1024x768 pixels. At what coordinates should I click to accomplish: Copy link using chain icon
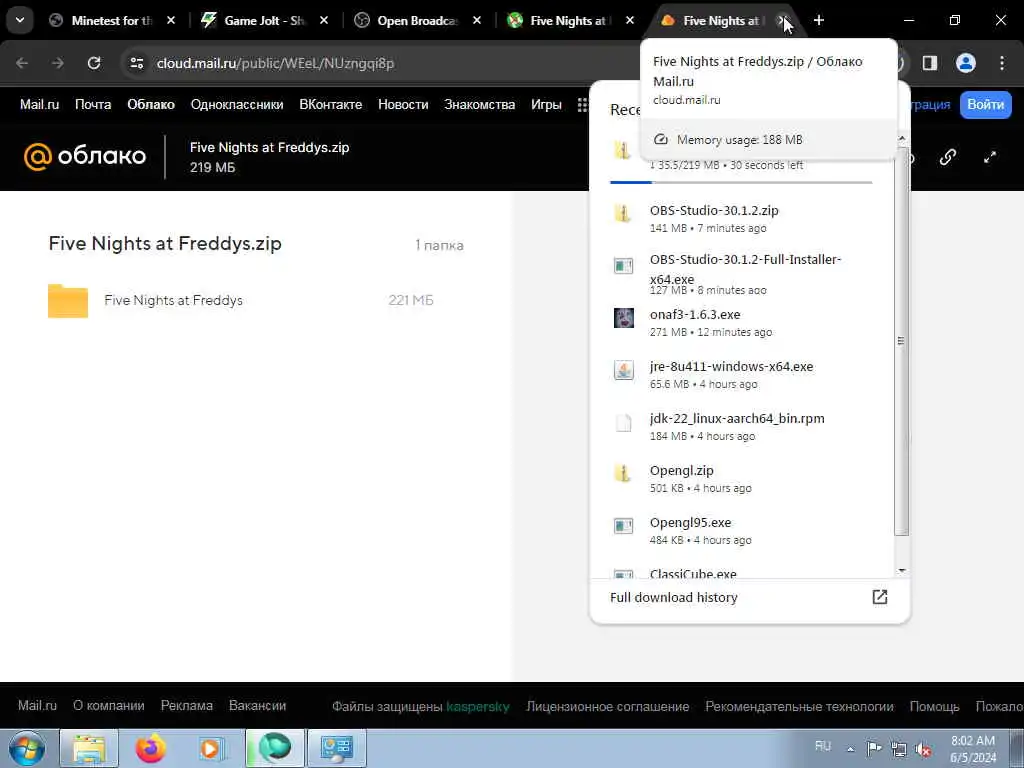pyautogui.click(x=948, y=157)
